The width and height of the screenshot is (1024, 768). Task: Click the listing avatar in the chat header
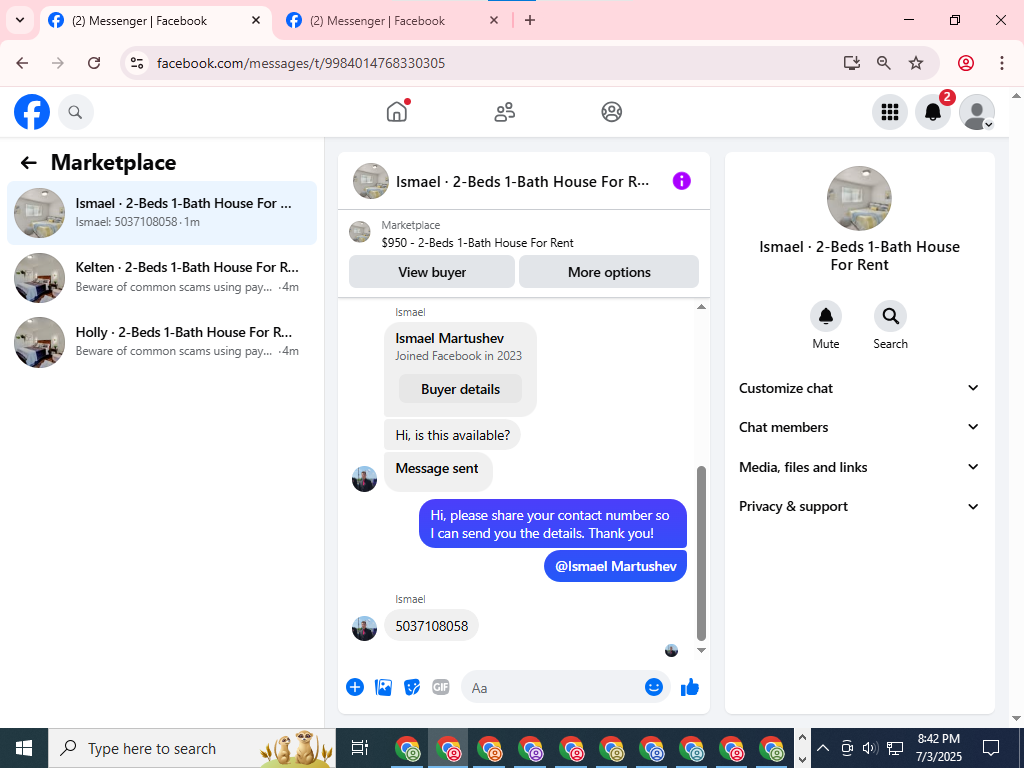click(371, 181)
